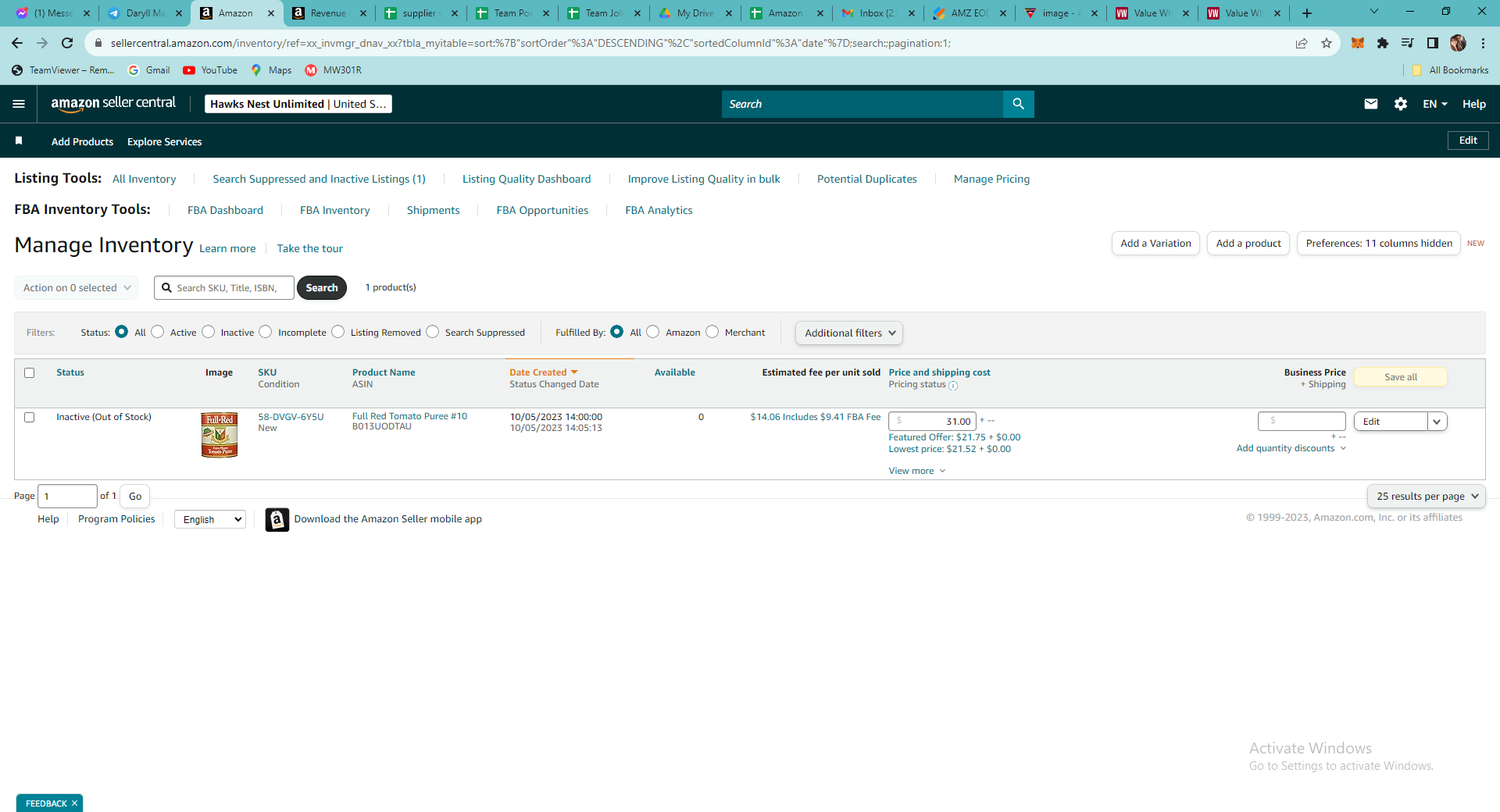Click the Business Price input field
The width and height of the screenshot is (1500, 812).
tap(1302, 422)
